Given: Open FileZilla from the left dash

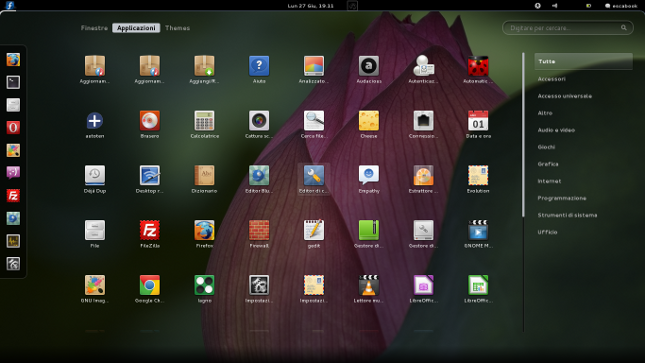Looking at the screenshot, I should 13,195.
